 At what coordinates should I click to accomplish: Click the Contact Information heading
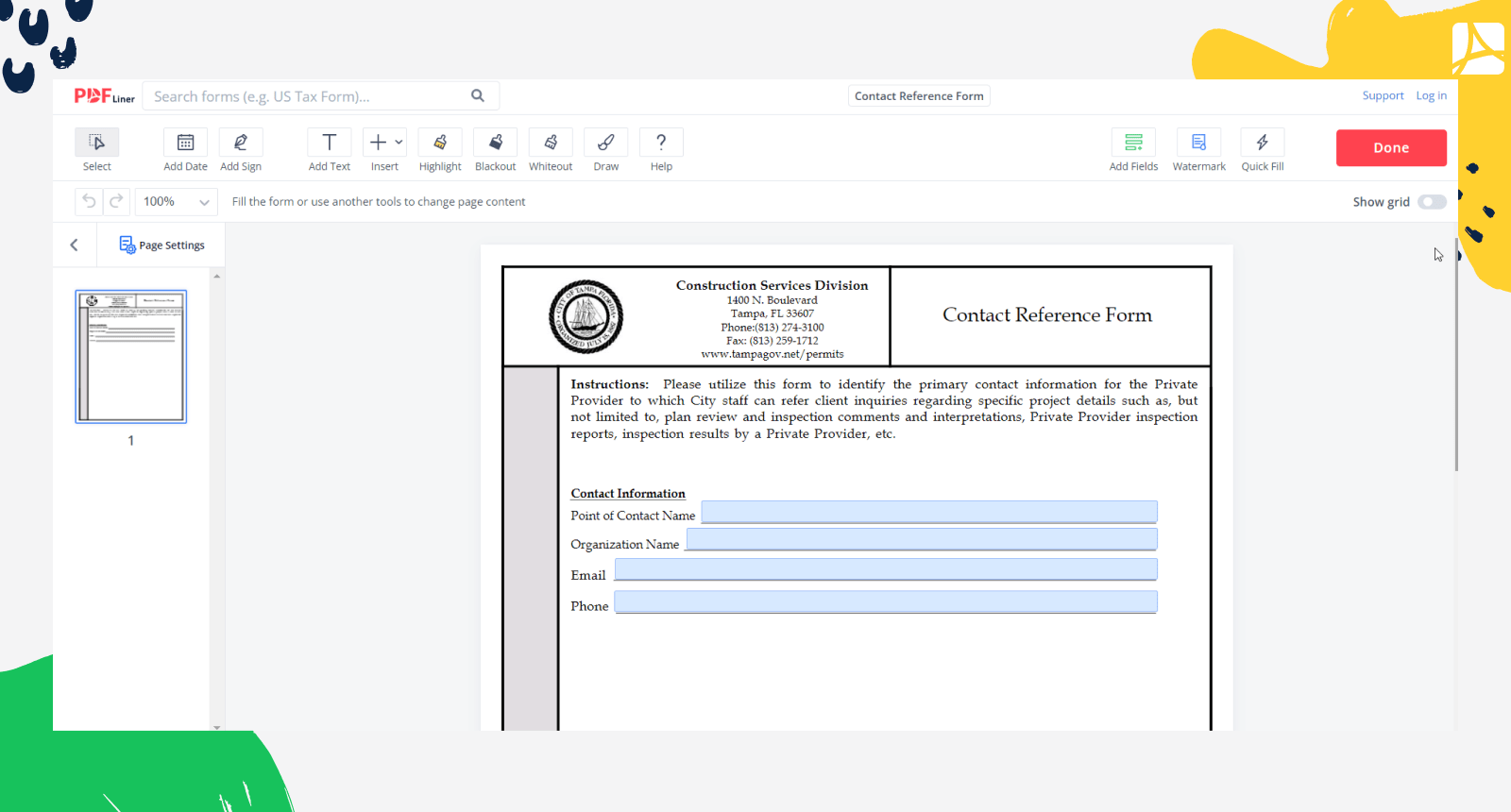pos(628,493)
